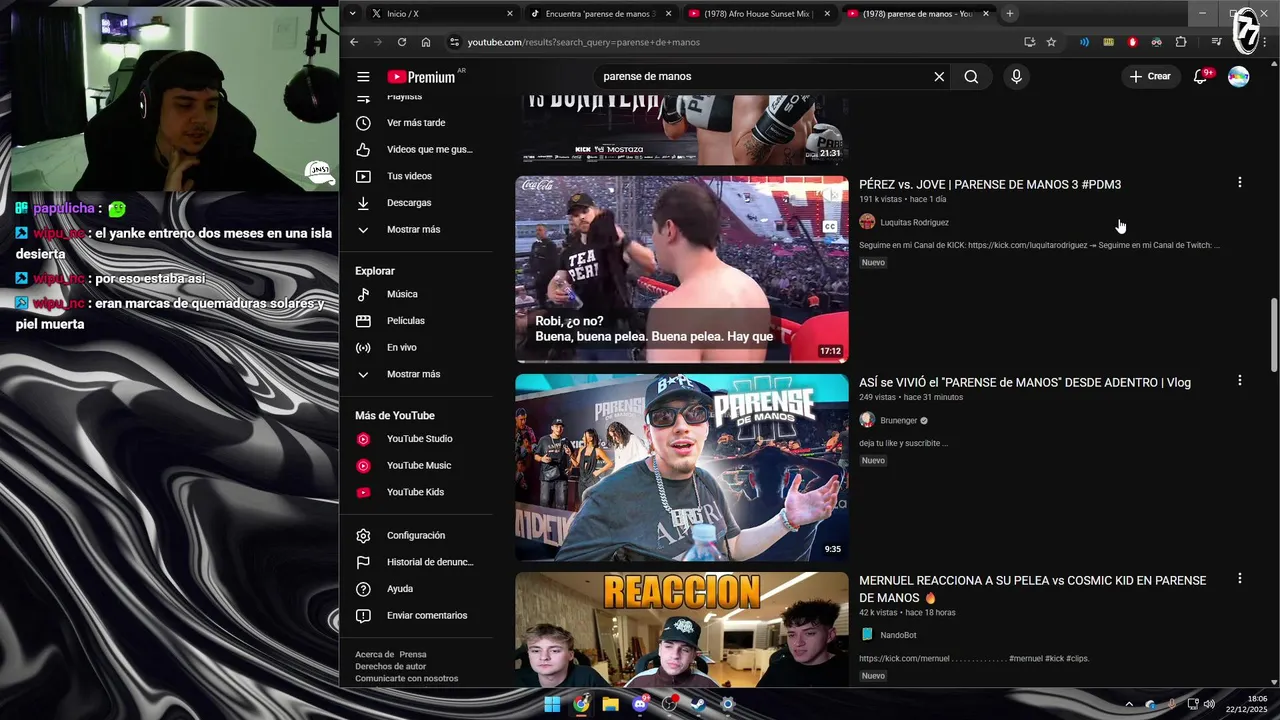
Task: Click the YouTube Premium logo
Action: click(421, 77)
